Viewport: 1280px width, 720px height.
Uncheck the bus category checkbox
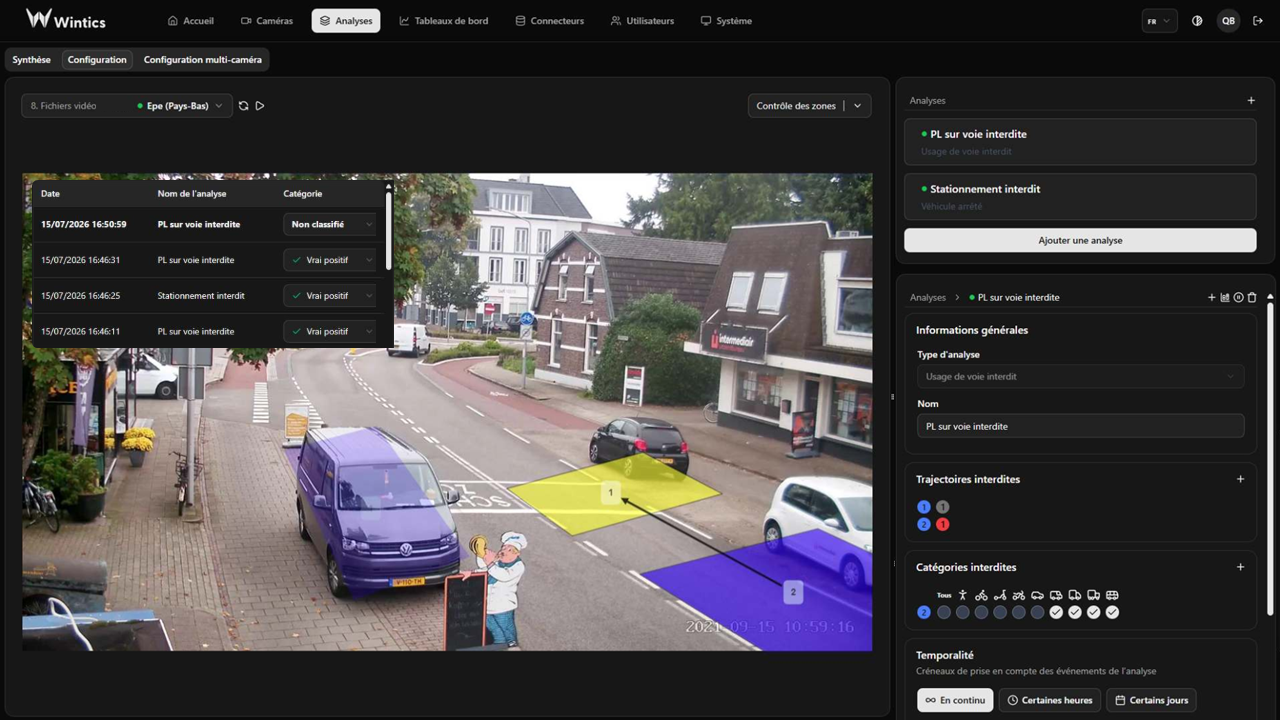(1112, 612)
